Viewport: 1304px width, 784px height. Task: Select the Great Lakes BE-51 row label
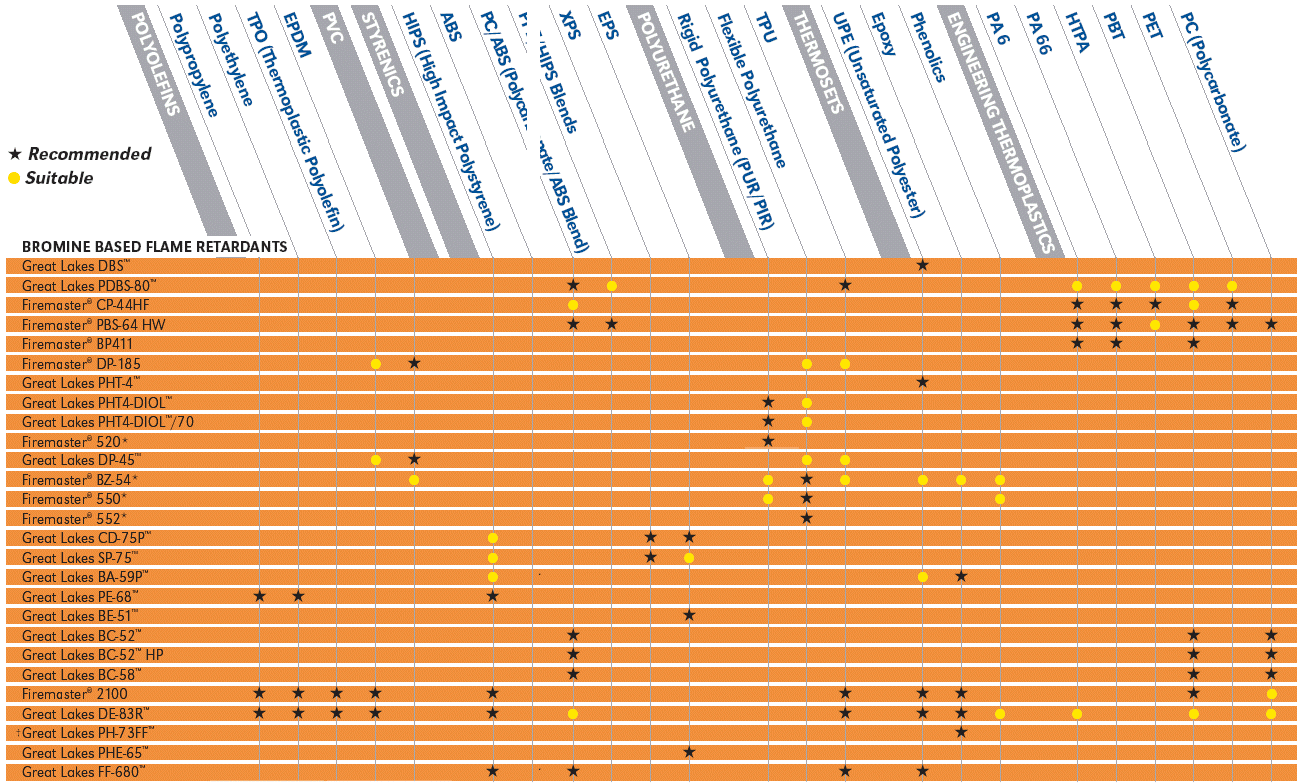(x=80, y=616)
